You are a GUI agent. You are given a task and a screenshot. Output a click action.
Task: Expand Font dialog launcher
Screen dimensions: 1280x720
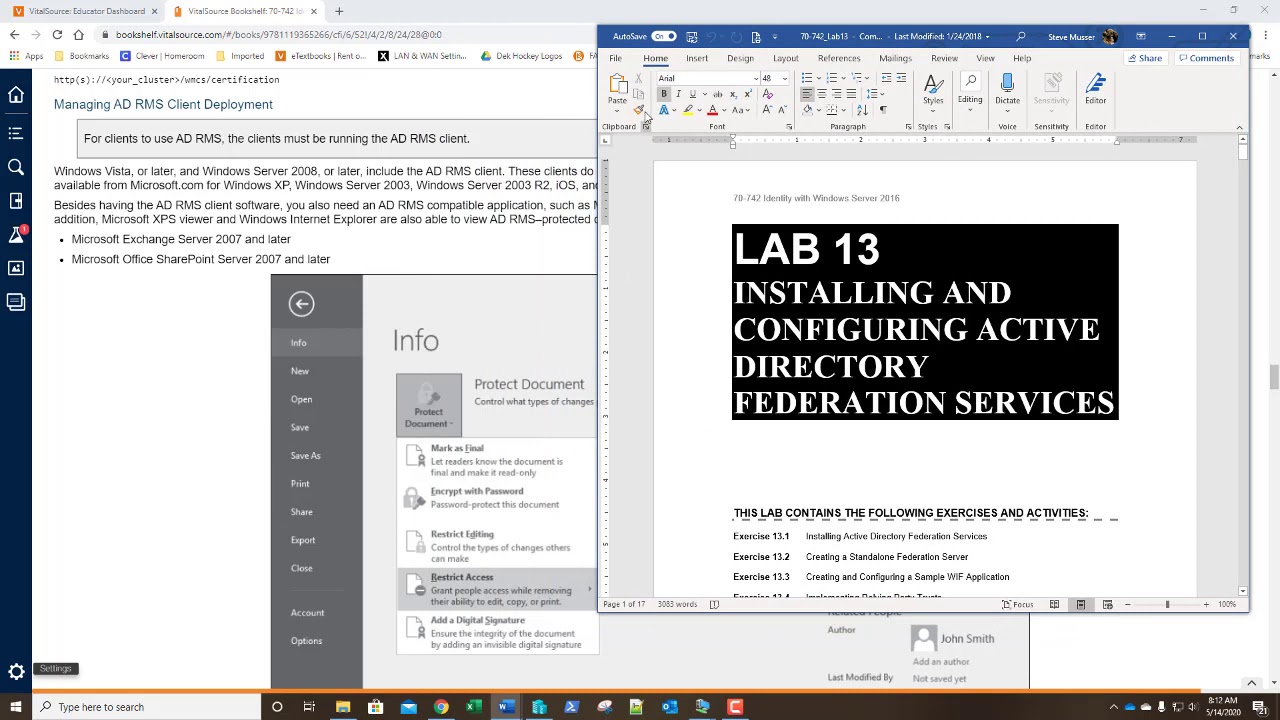(x=789, y=127)
